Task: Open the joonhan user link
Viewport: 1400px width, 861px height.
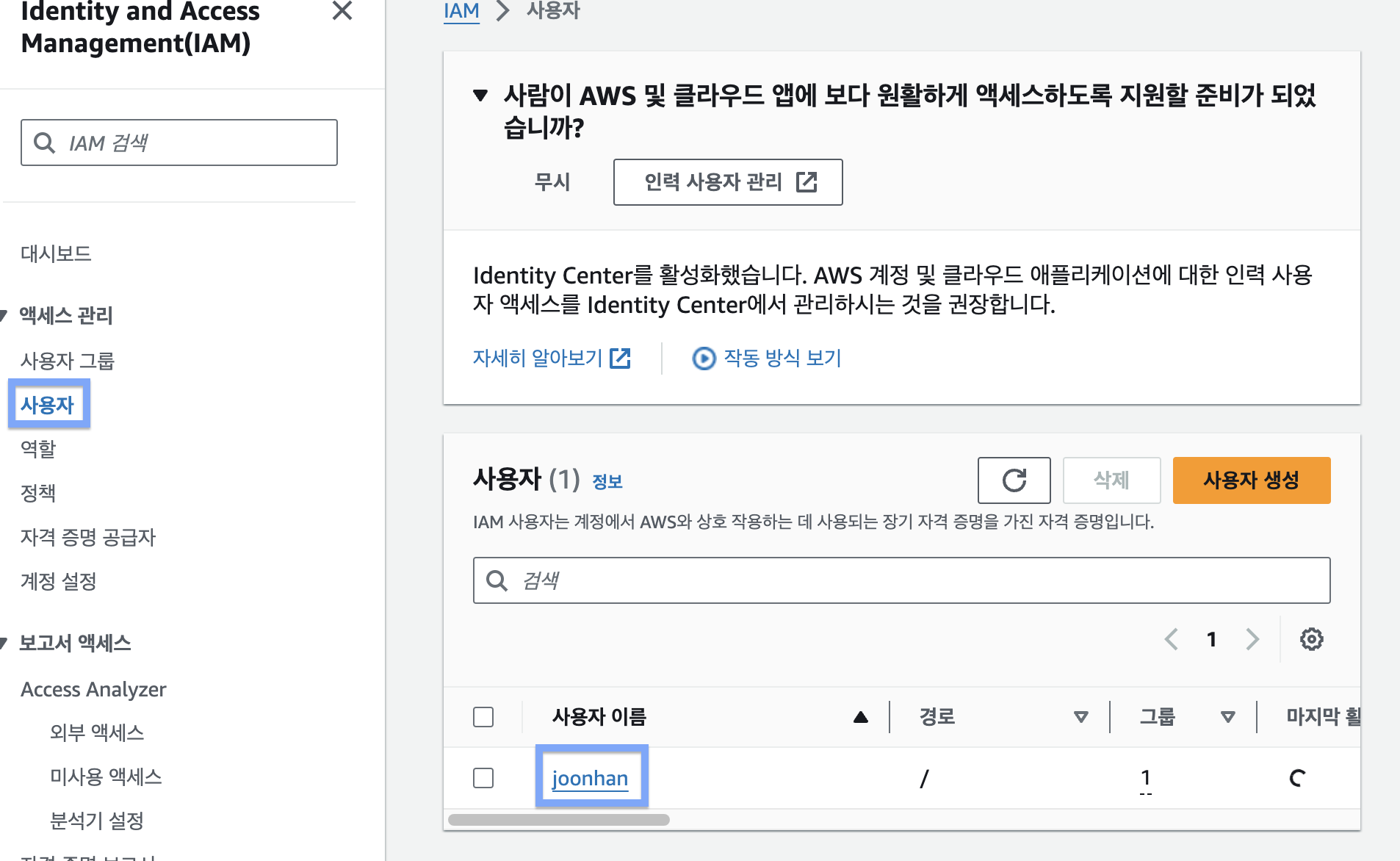Action: [590, 778]
